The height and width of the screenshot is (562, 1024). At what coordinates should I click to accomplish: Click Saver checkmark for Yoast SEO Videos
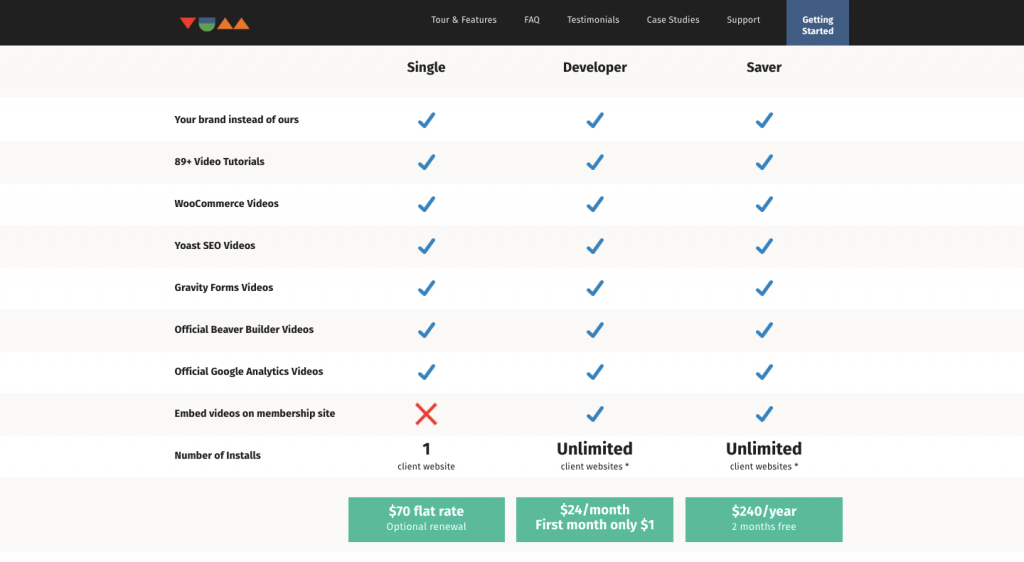[764, 246]
